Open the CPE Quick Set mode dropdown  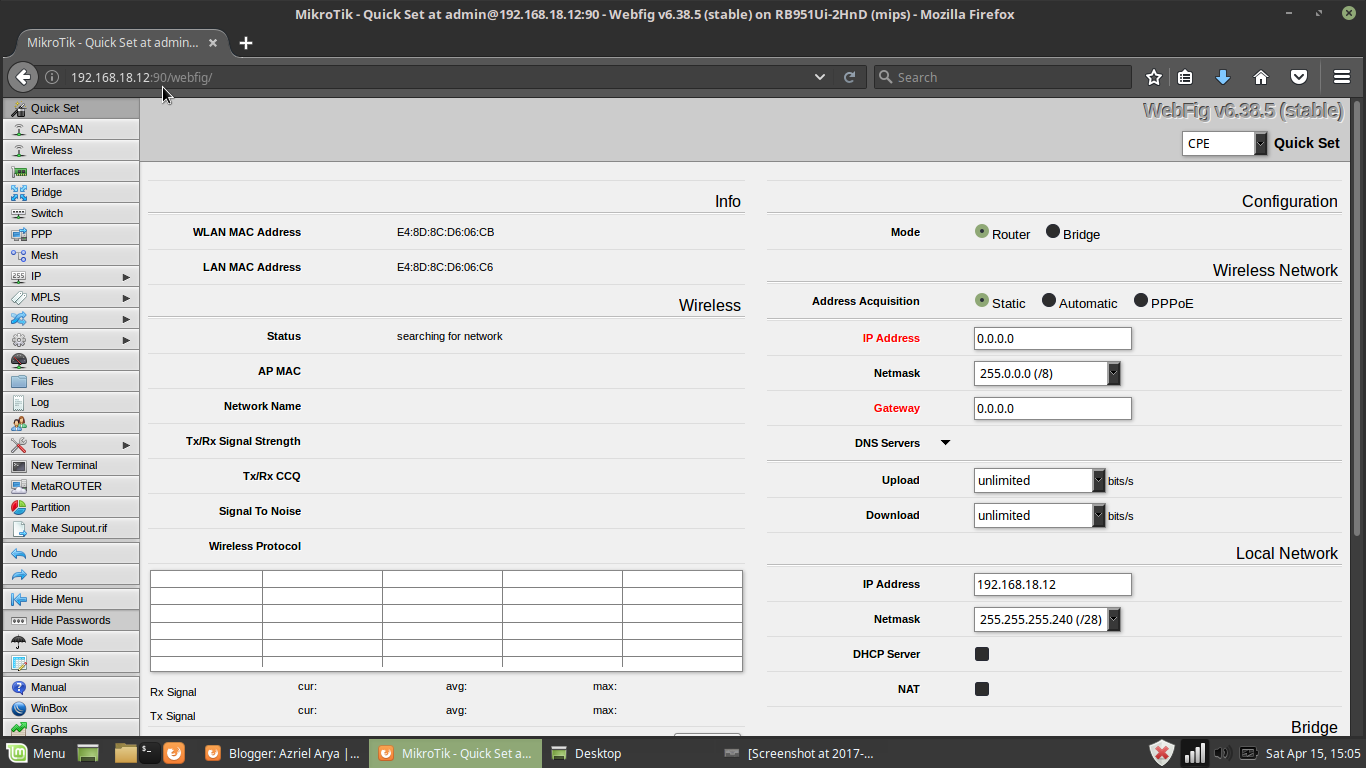click(1224, 143)
